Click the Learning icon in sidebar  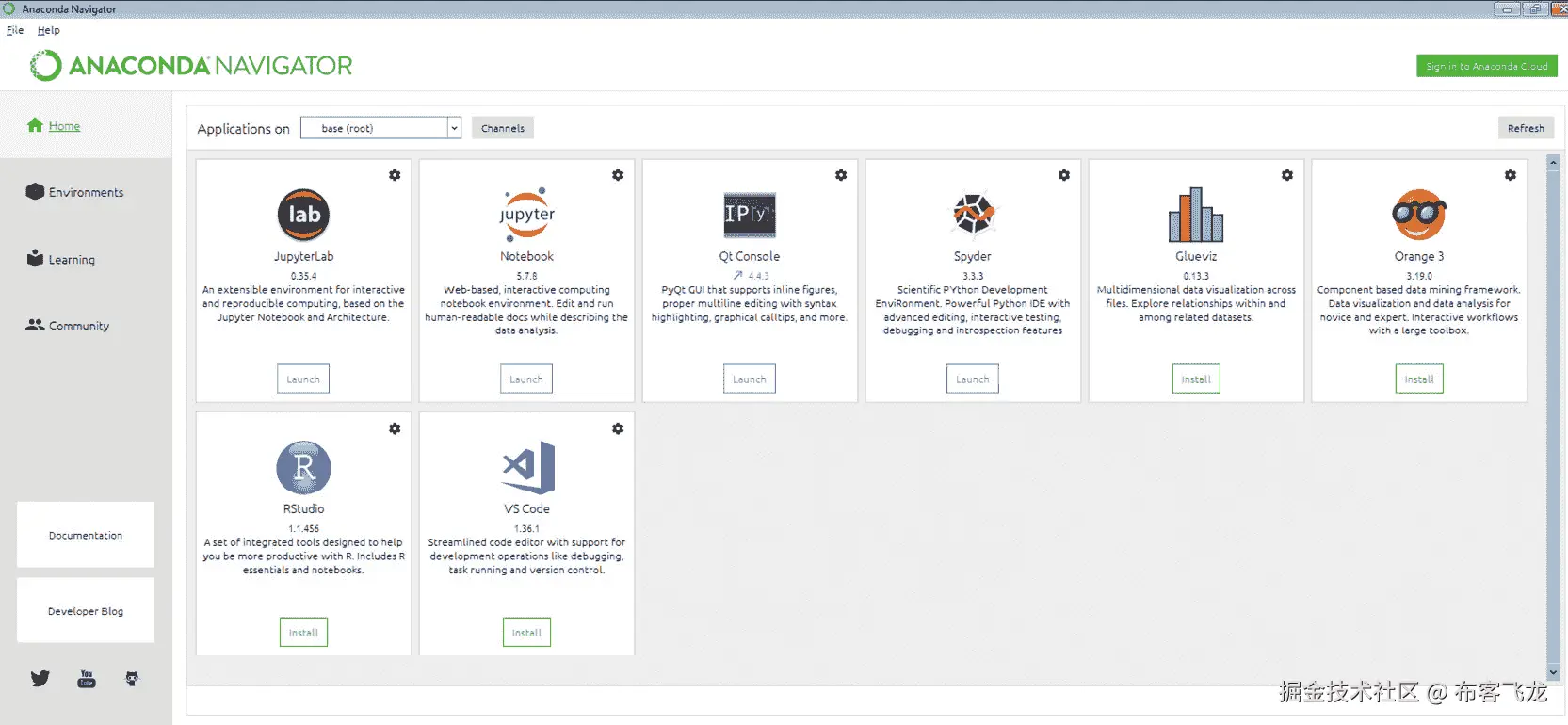tap(35, 258)
